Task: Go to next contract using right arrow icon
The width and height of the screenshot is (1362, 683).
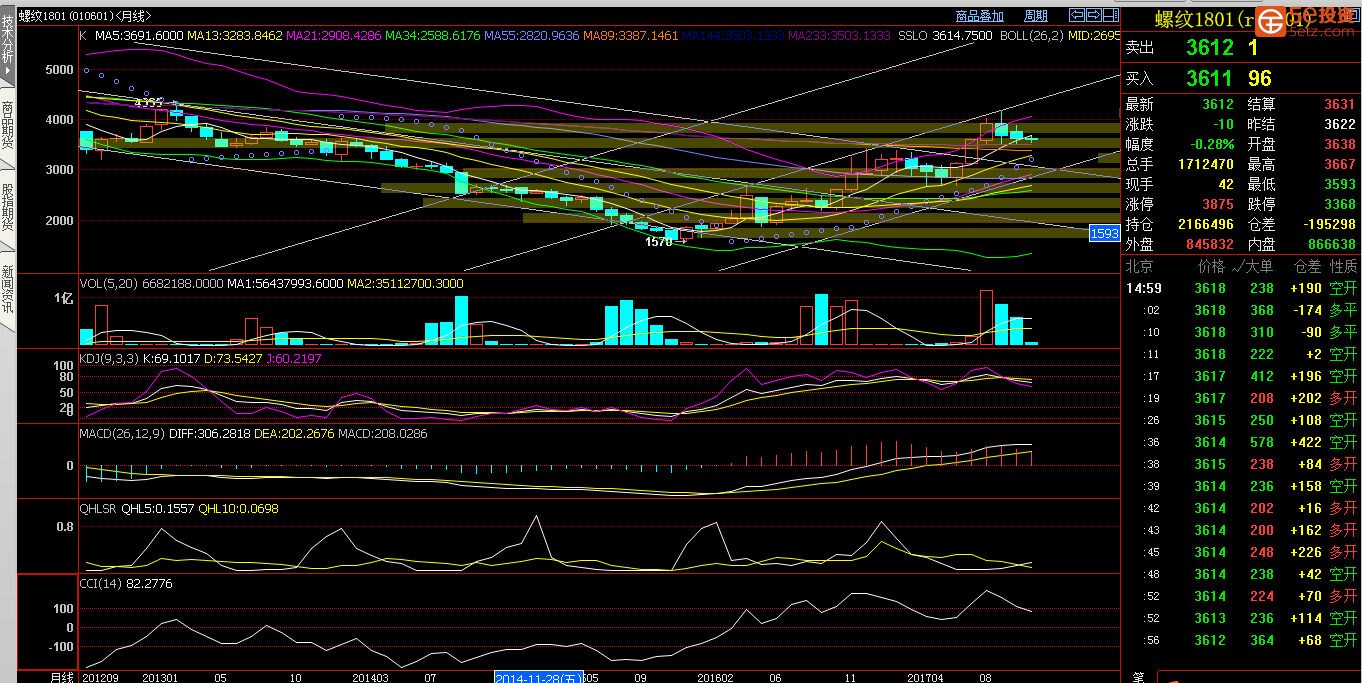Action: click(1094, 15)
